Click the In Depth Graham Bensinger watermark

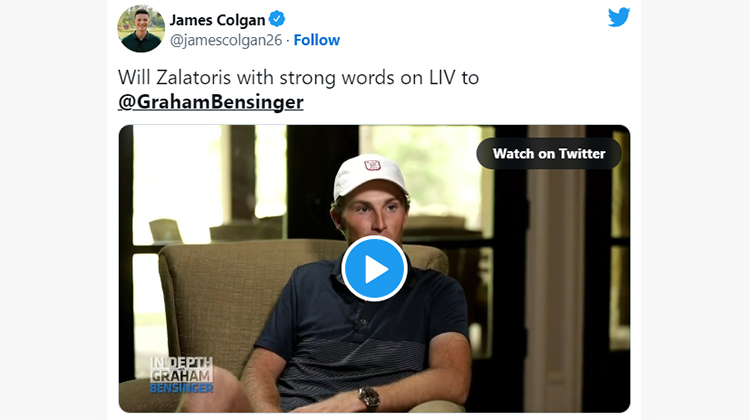(181, 375)
